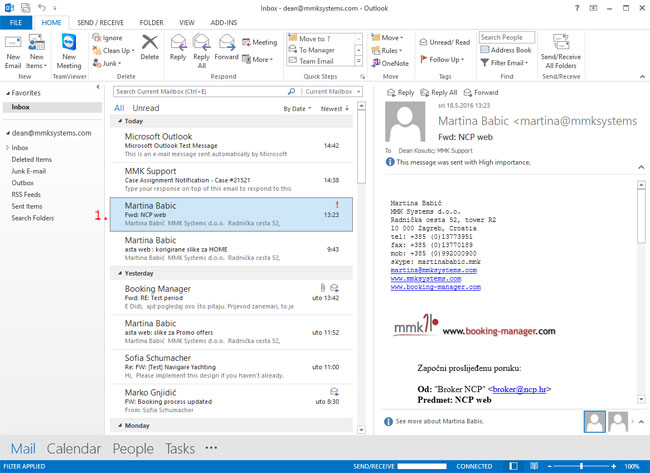The height and width of the screenshot is (473, 650).
Task: Click Reply in reading pane
Action: (400, 93)
